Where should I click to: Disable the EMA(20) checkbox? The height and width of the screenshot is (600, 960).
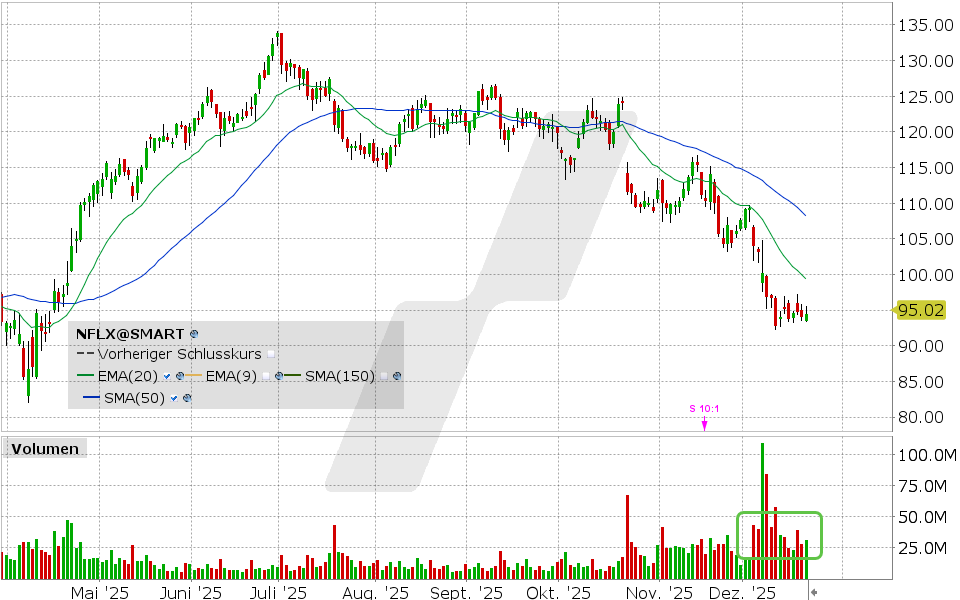pos(166,376)
